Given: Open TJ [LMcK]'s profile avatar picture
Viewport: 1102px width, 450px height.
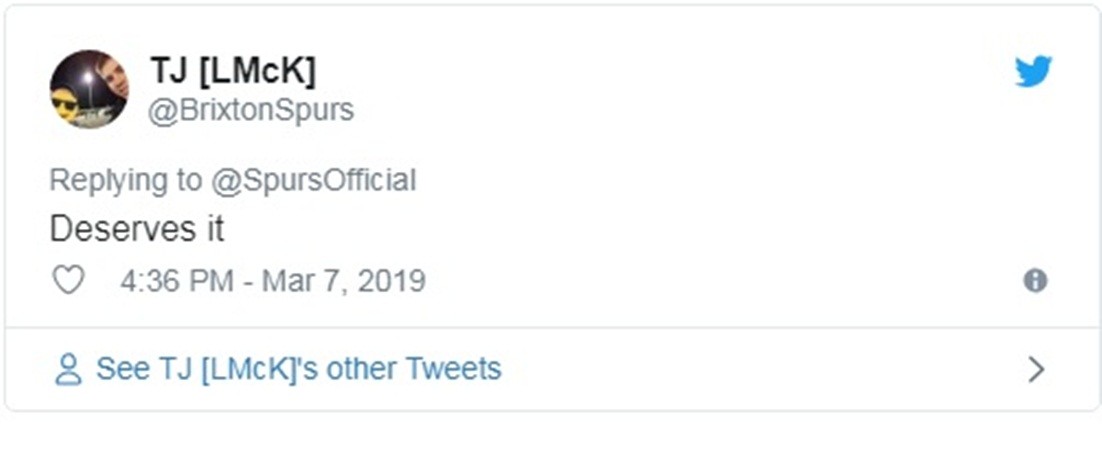Looking at the screenshot, I should [90, 89].
